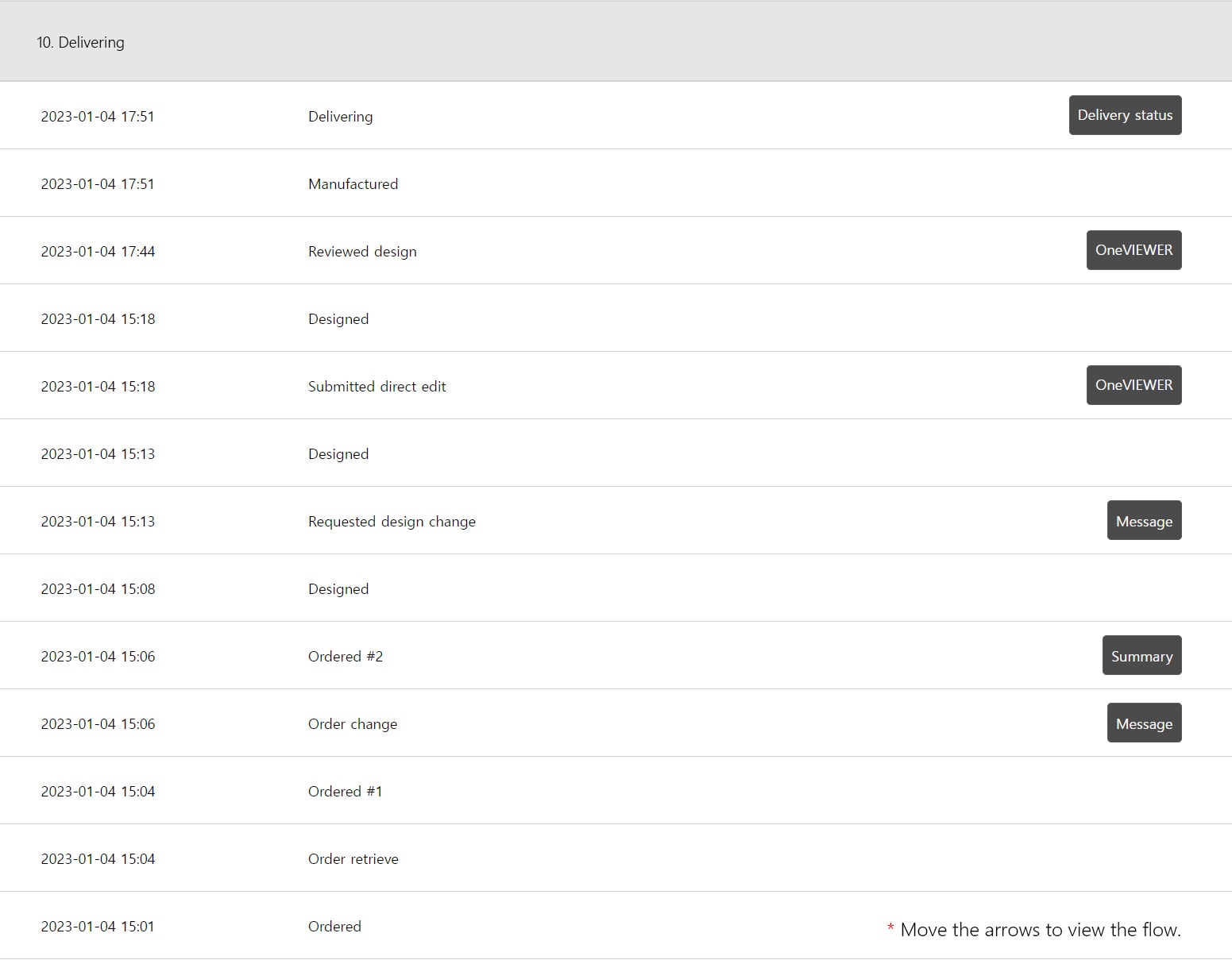The width and height of the screenshot is (1232, 964).
Task: Select the Manufactured status row
Action: pos(616,183)
